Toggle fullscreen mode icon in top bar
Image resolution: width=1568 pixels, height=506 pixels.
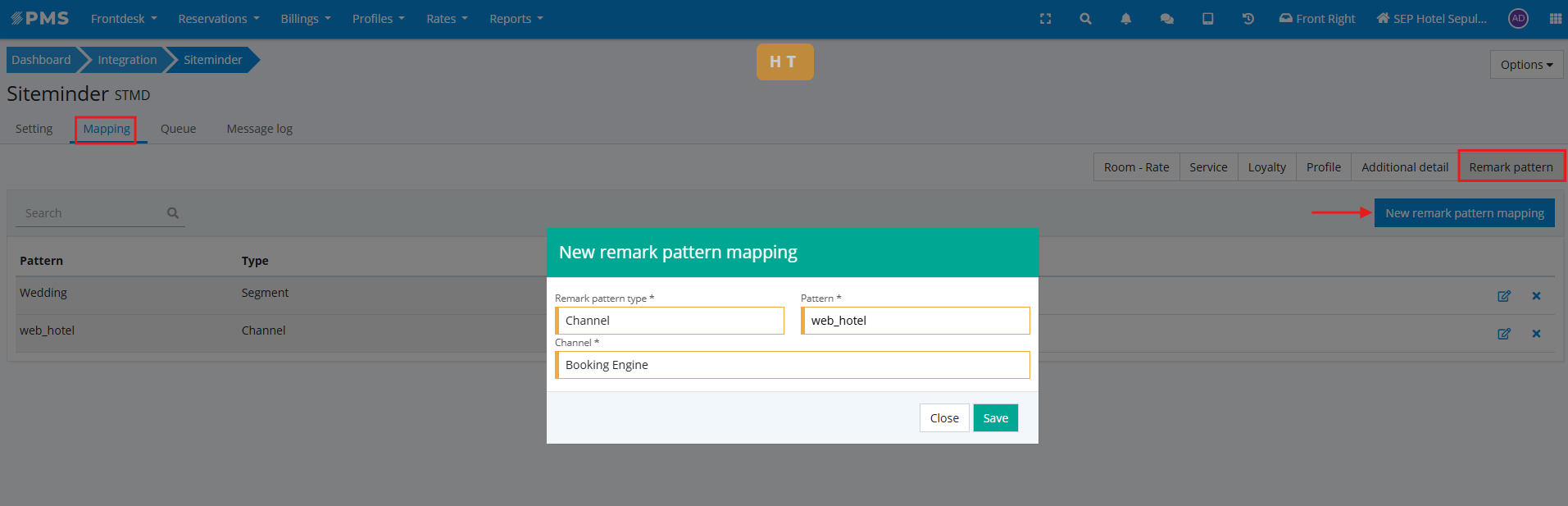1045,19
